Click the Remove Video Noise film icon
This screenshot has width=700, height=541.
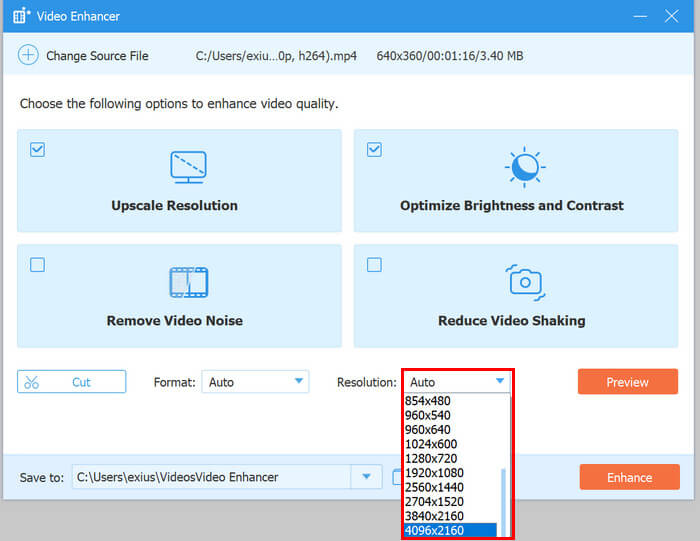188,283
